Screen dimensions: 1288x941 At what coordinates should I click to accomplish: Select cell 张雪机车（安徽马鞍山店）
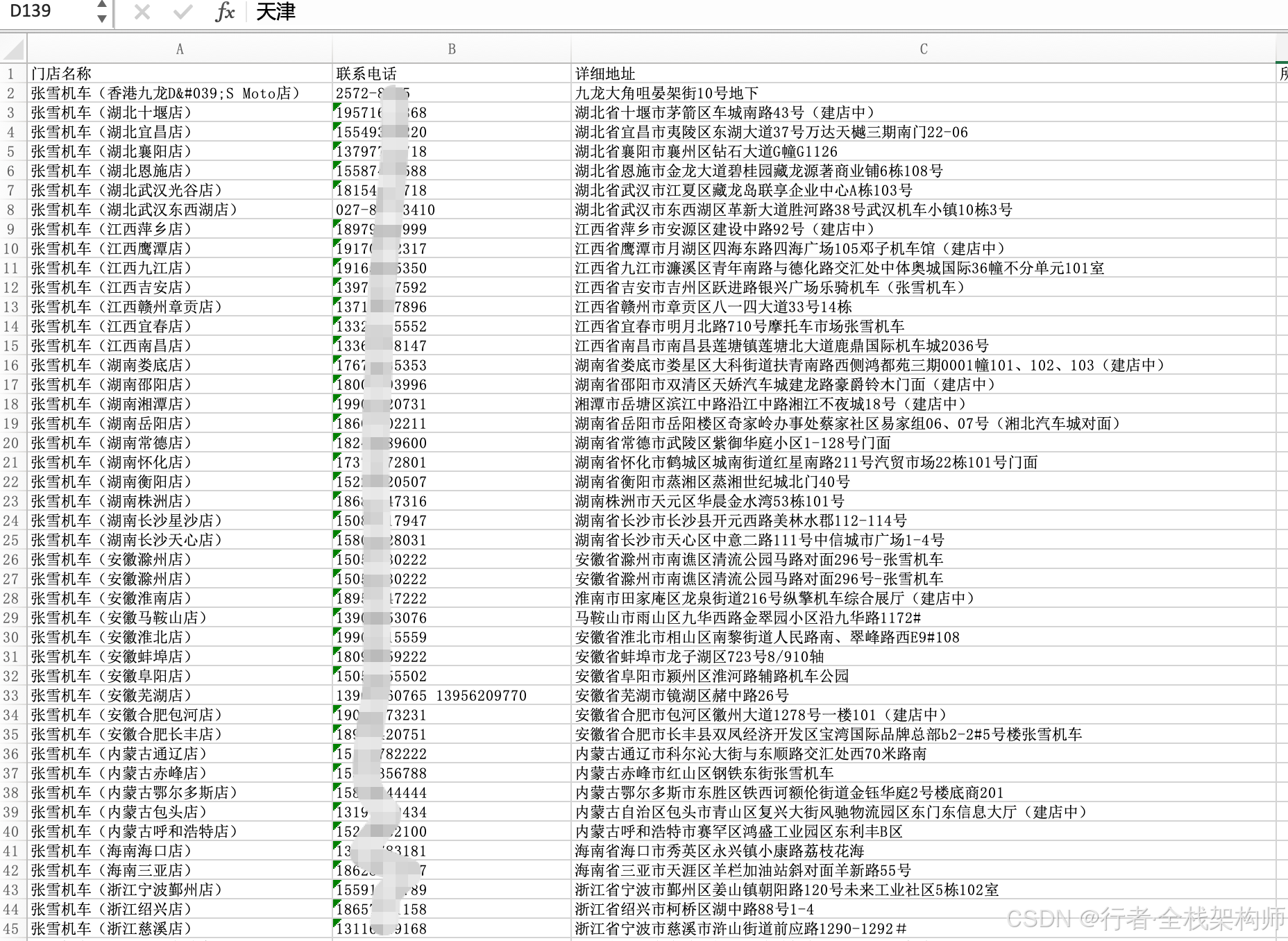point(180,618)
